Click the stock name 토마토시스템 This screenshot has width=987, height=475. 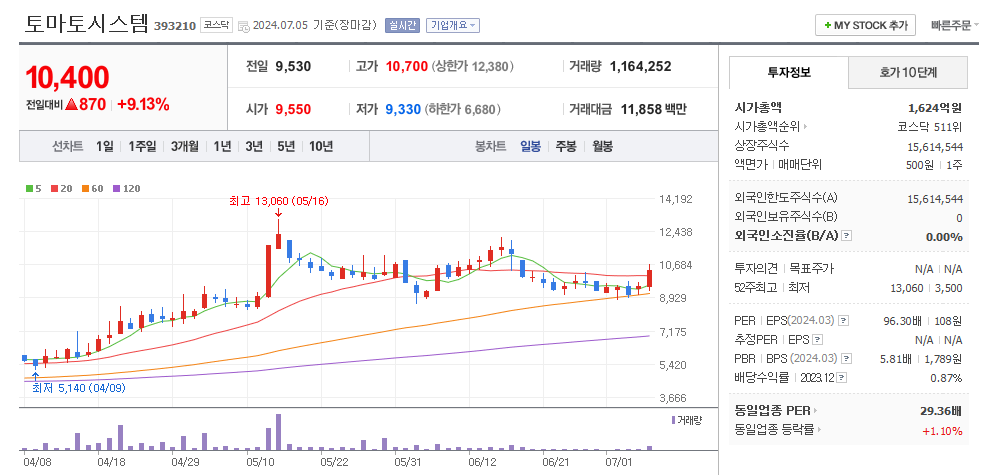point(87,24)
